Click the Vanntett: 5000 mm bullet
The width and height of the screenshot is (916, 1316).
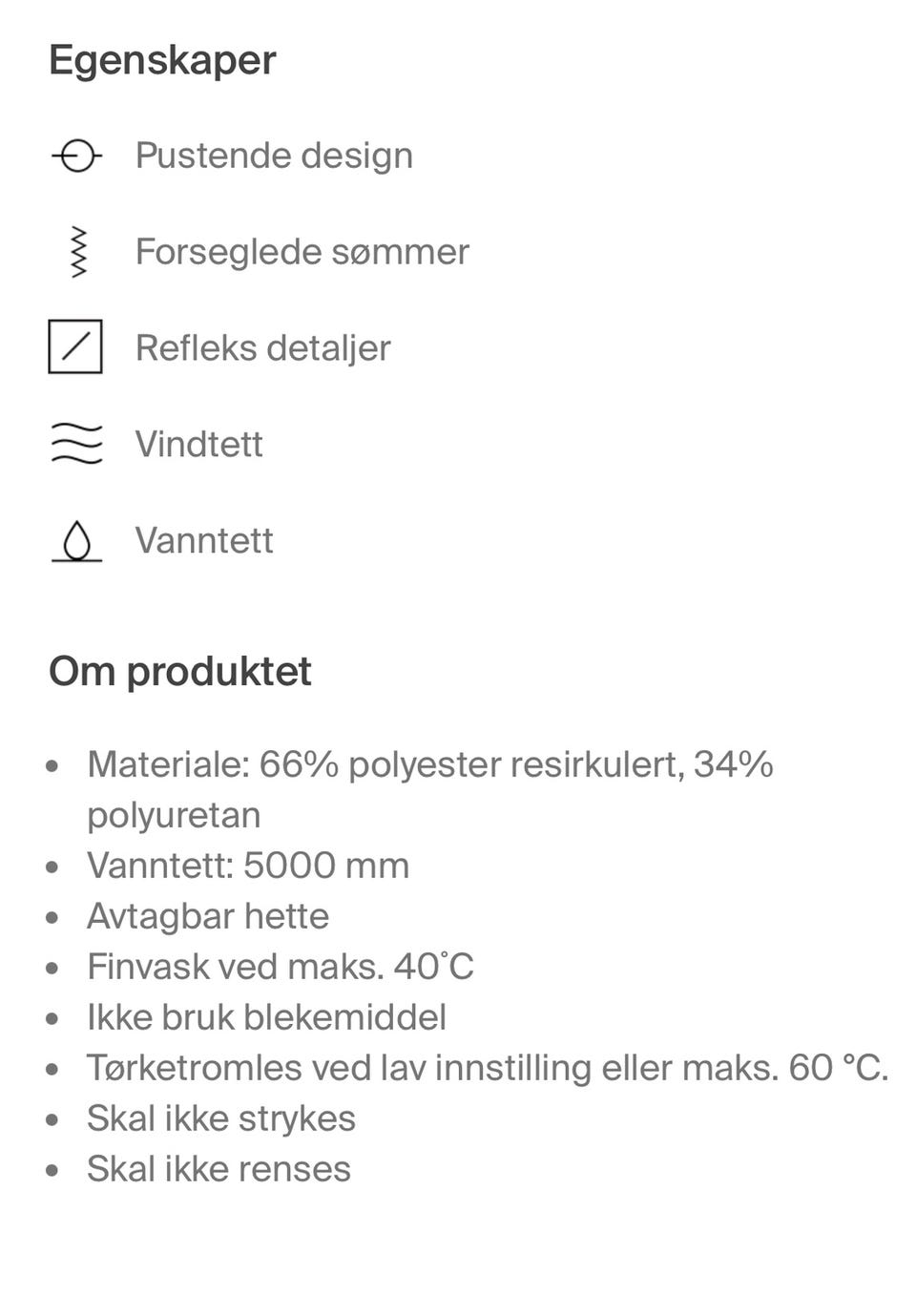(248, 866)
